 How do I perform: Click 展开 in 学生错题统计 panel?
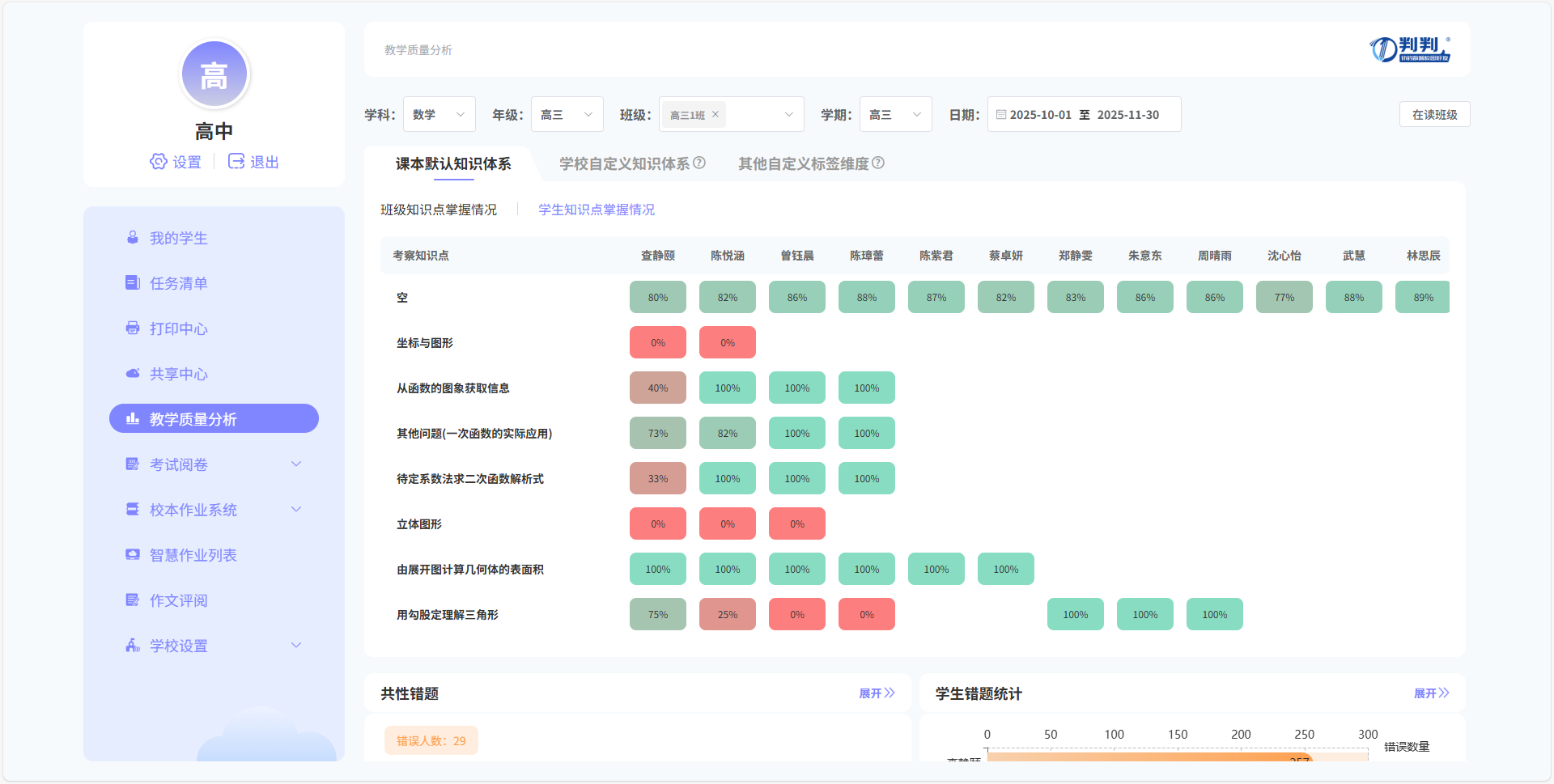tap(1431, 693)
